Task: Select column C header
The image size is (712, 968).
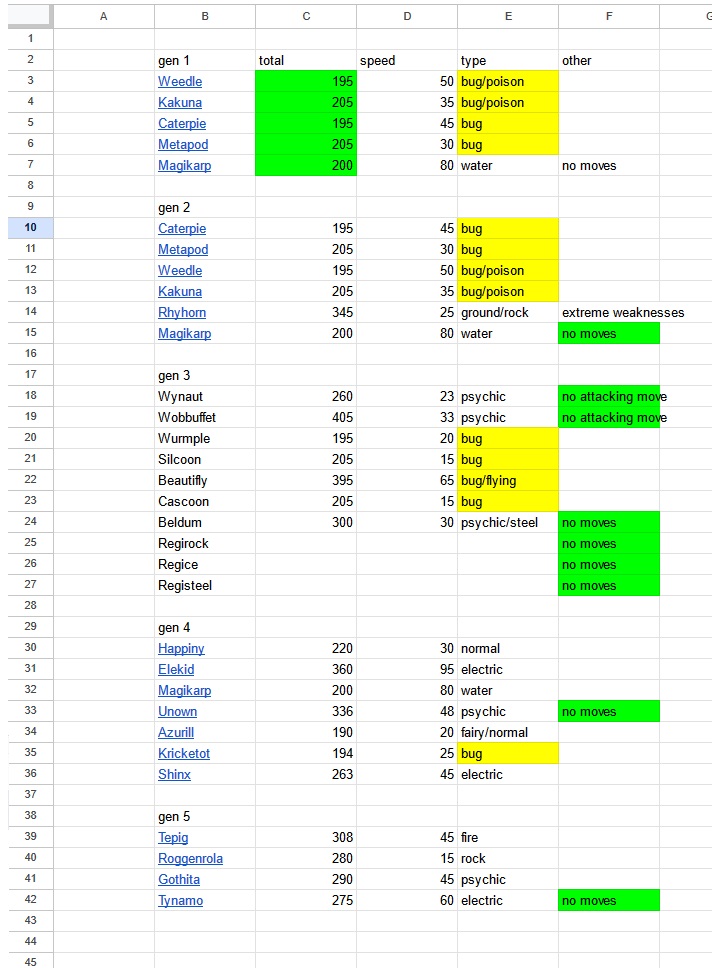Action: click(x=306, y=17)
